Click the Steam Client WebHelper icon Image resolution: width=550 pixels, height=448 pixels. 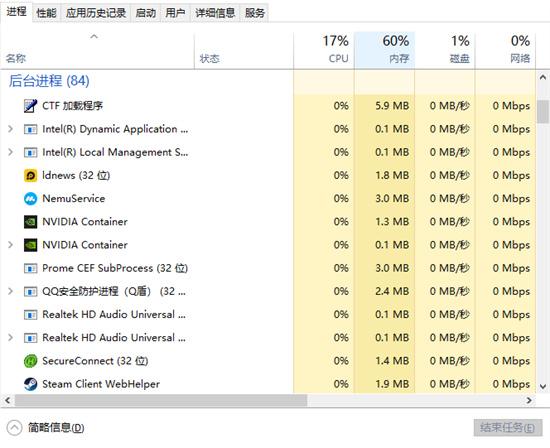[30, 384]
